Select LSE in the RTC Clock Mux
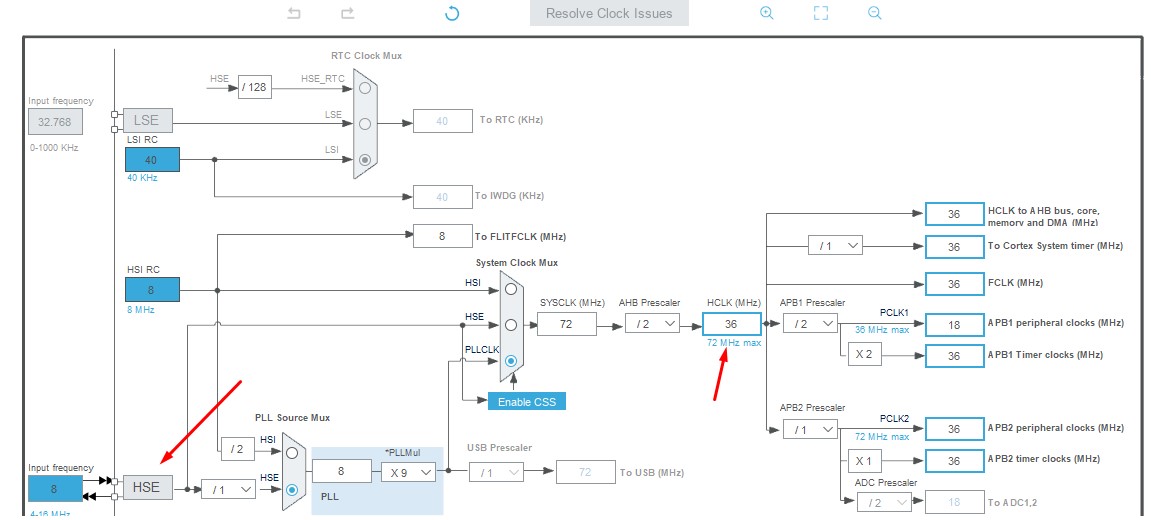The image size is (1151, 520). [x=365, y=124]
